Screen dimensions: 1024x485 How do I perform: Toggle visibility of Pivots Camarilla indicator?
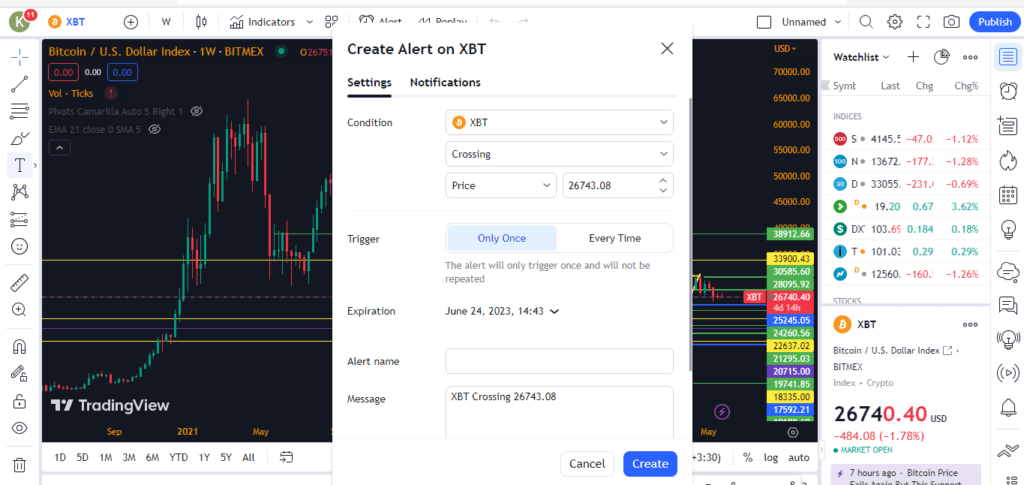[197, 111]
